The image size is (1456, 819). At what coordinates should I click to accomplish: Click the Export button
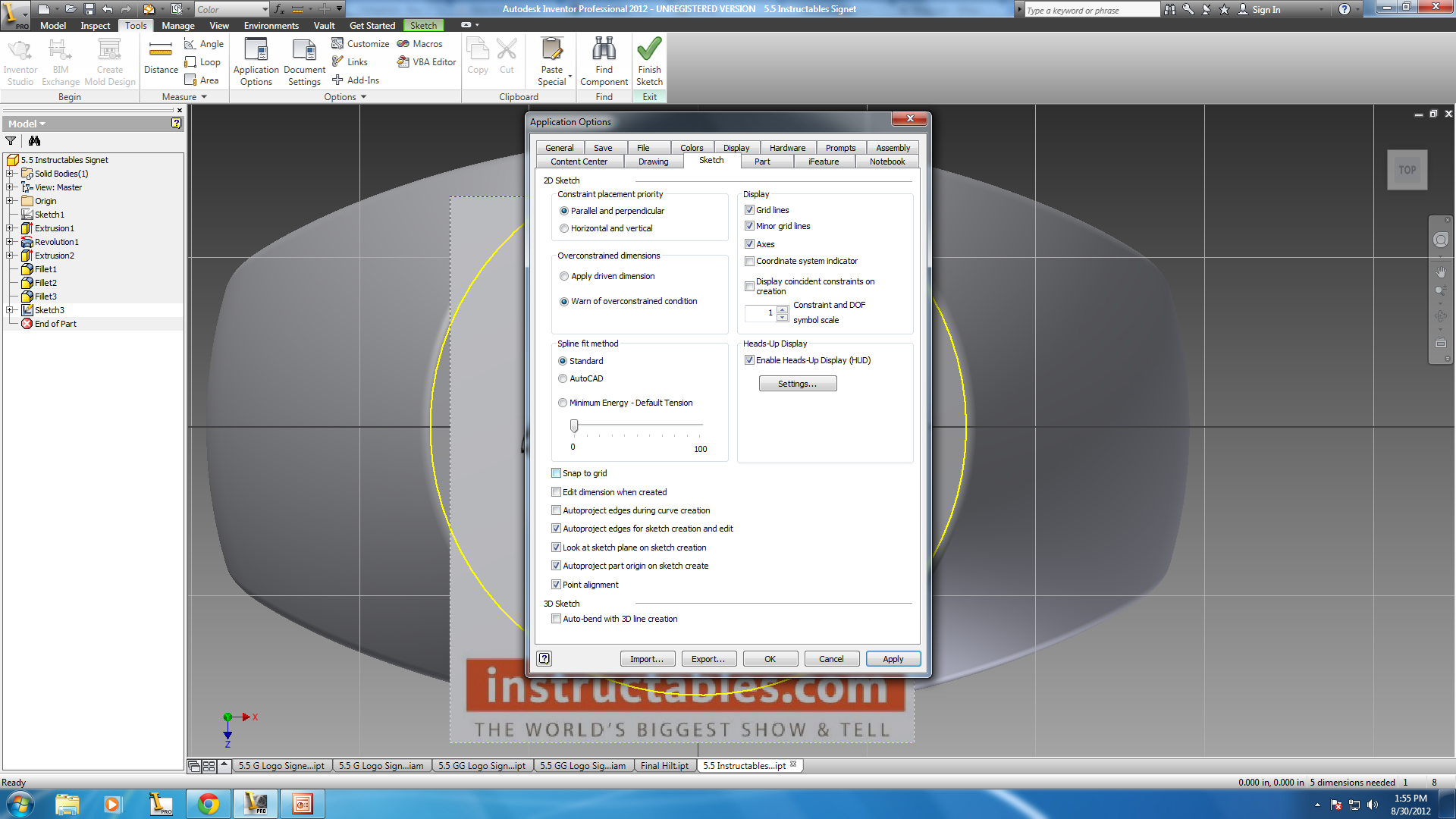(708, 659)
